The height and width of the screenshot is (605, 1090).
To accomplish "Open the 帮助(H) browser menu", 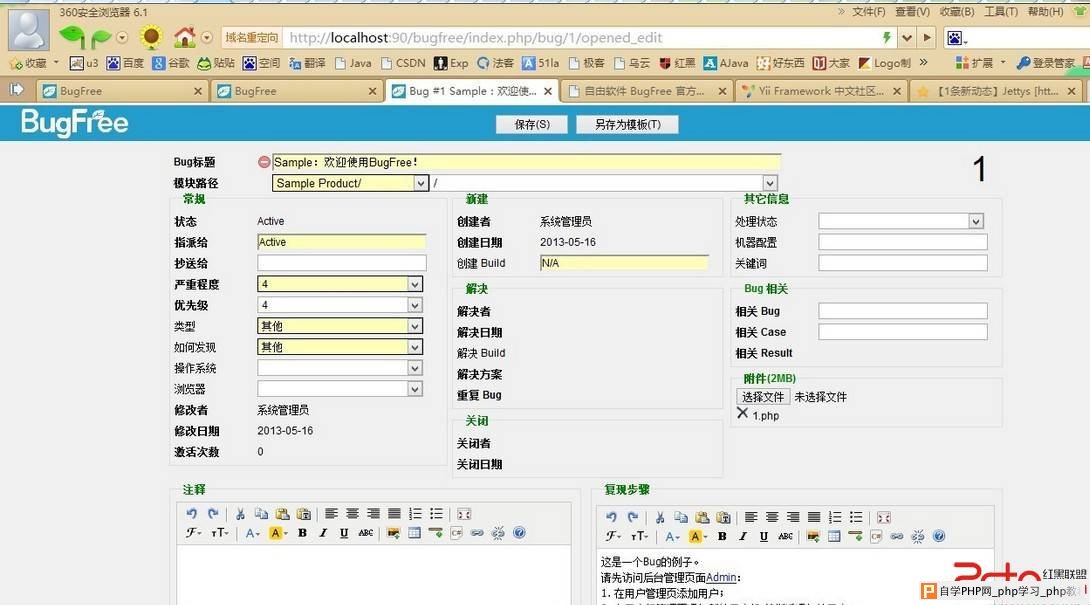I will 1046,12.
